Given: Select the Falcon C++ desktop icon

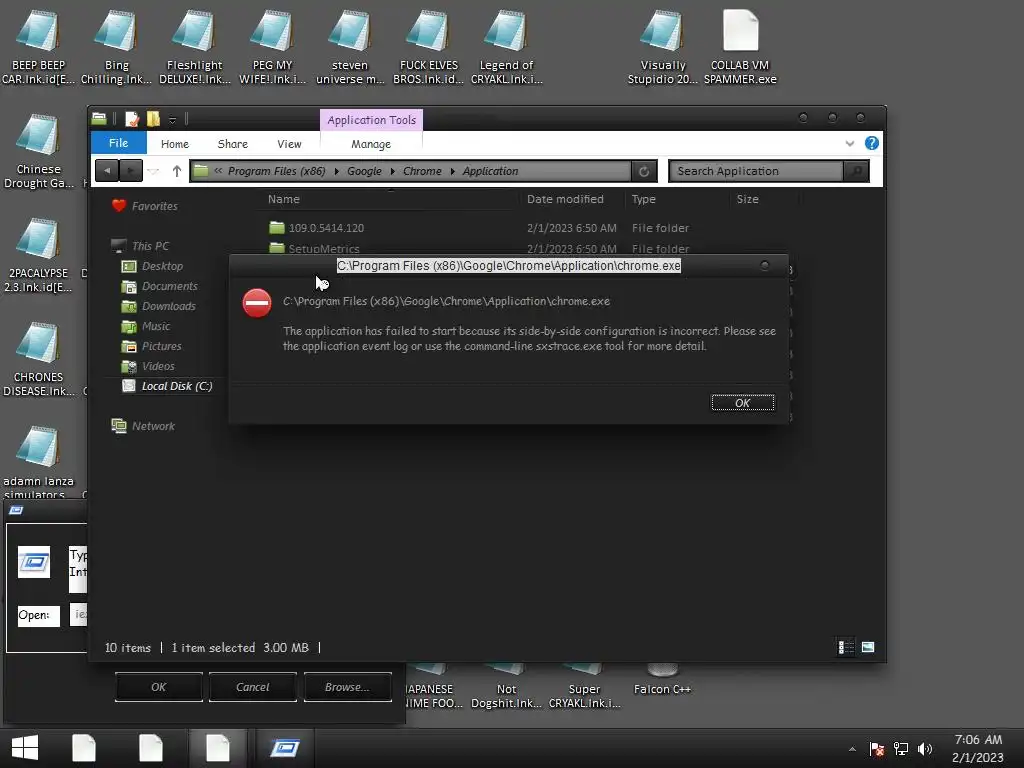Looking at the screenshot, I should 662,680.
